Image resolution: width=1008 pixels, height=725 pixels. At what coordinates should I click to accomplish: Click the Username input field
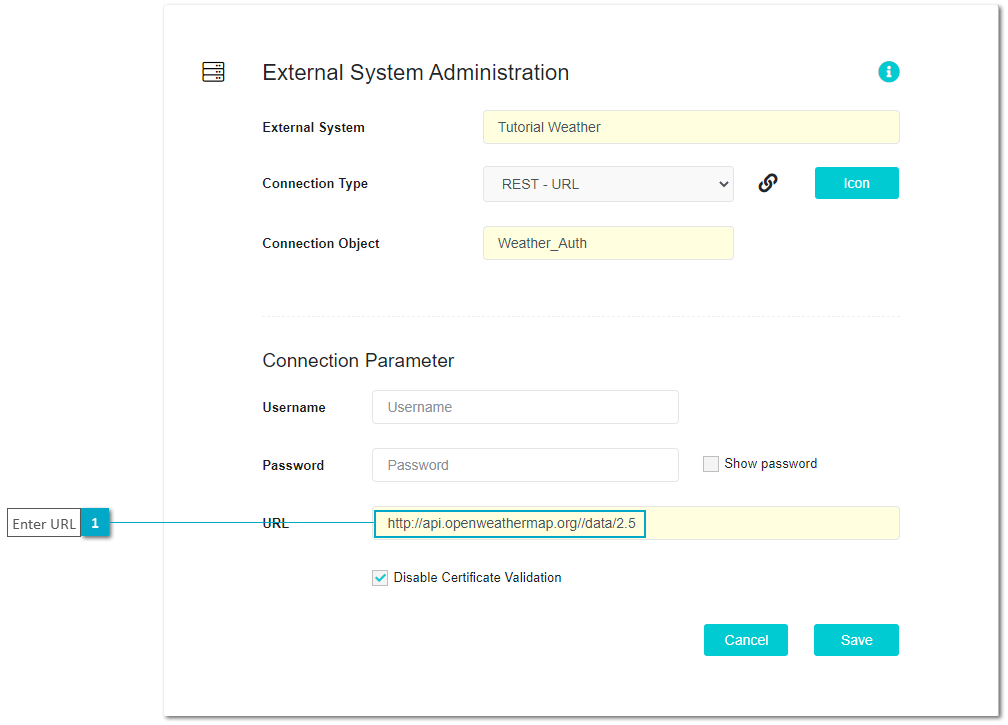click(x=525, y=407)
